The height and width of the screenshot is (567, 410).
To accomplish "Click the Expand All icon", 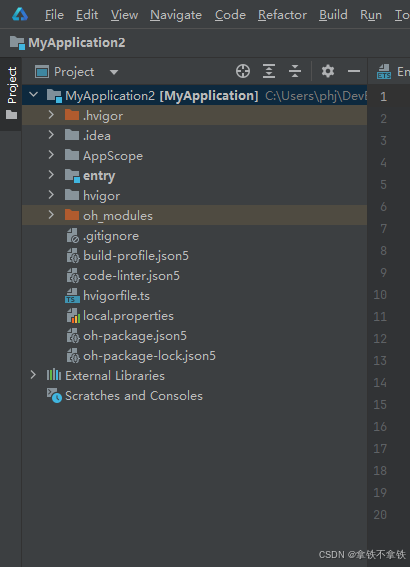I will point(269,71).
